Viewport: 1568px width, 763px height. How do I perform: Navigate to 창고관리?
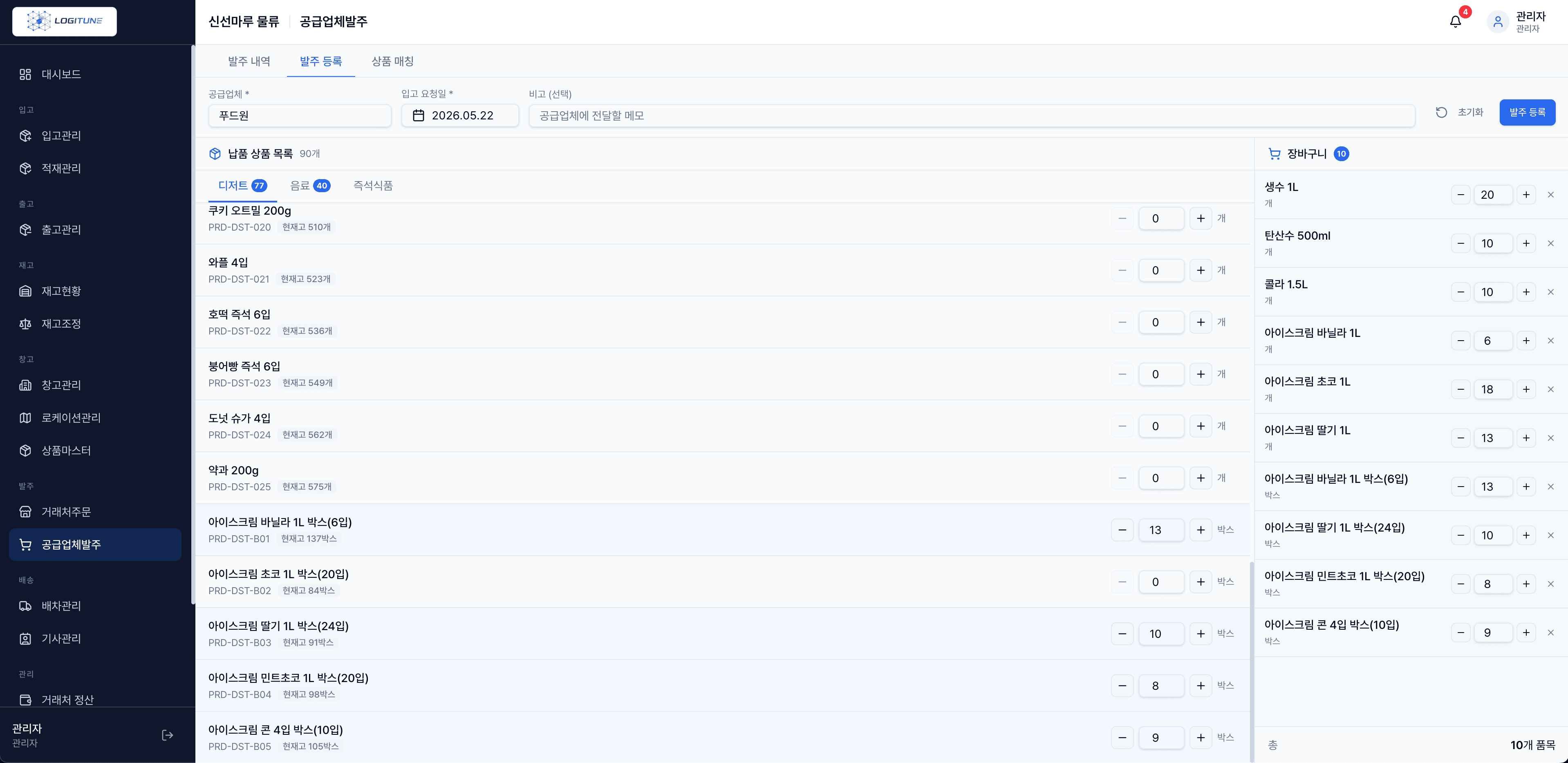(x=95, y=385)
